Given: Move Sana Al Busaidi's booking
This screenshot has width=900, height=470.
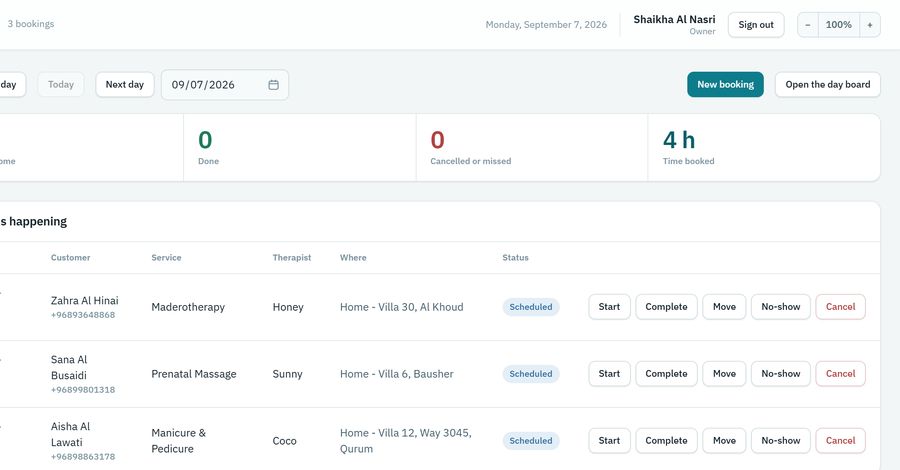Looking at the screenshot, I should click(x=724, y=374).
